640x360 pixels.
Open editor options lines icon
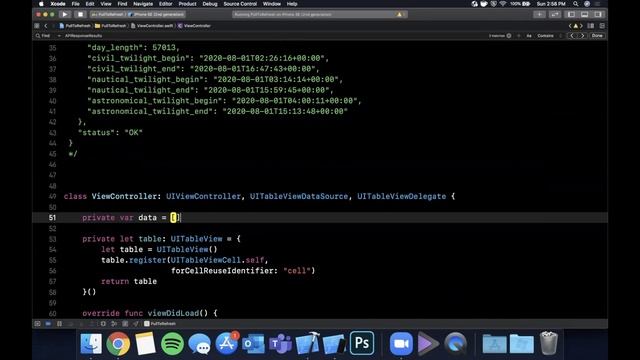point(591,26)
